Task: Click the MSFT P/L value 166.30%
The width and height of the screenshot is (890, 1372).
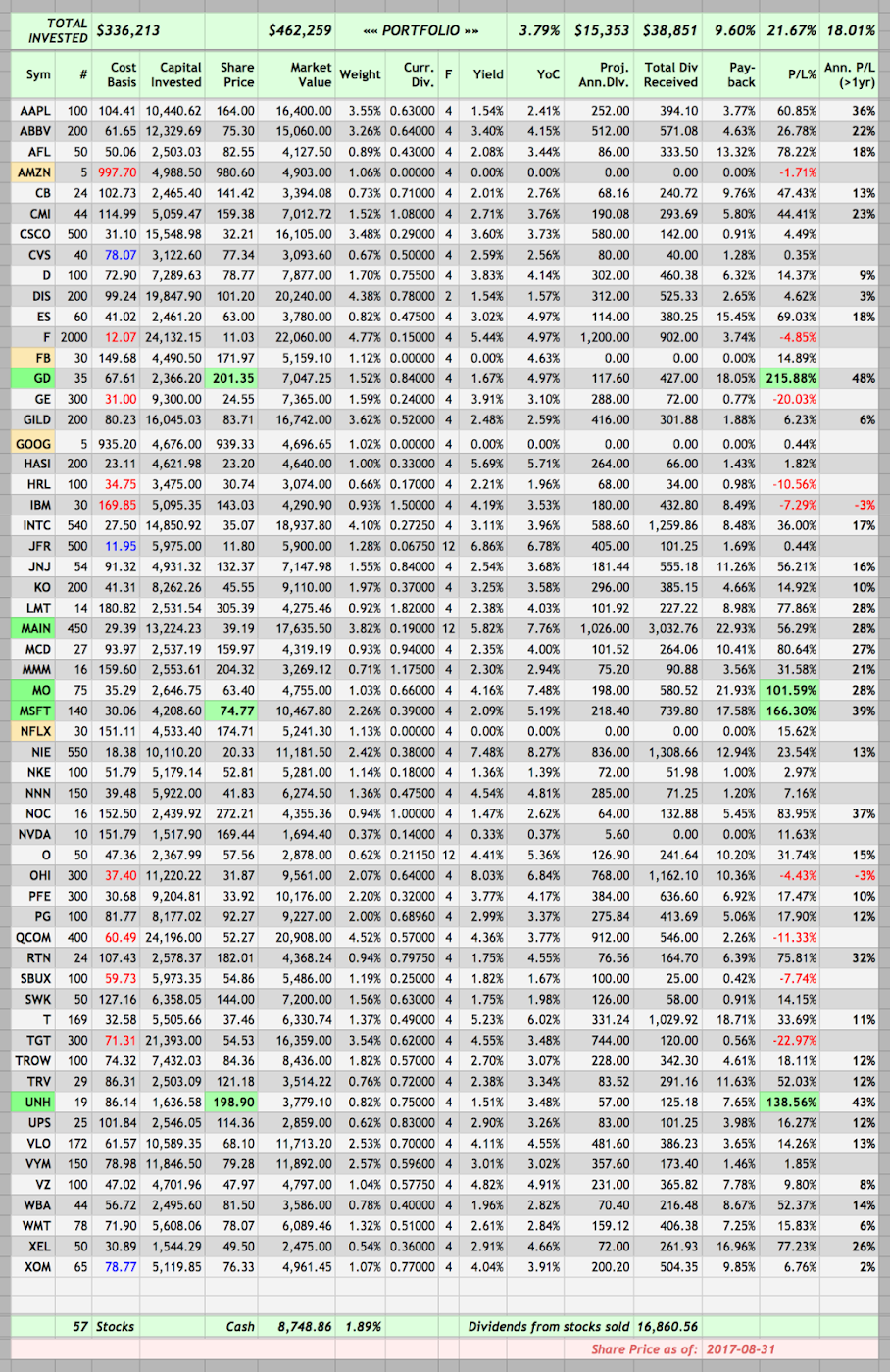Action: coord(790,710)
